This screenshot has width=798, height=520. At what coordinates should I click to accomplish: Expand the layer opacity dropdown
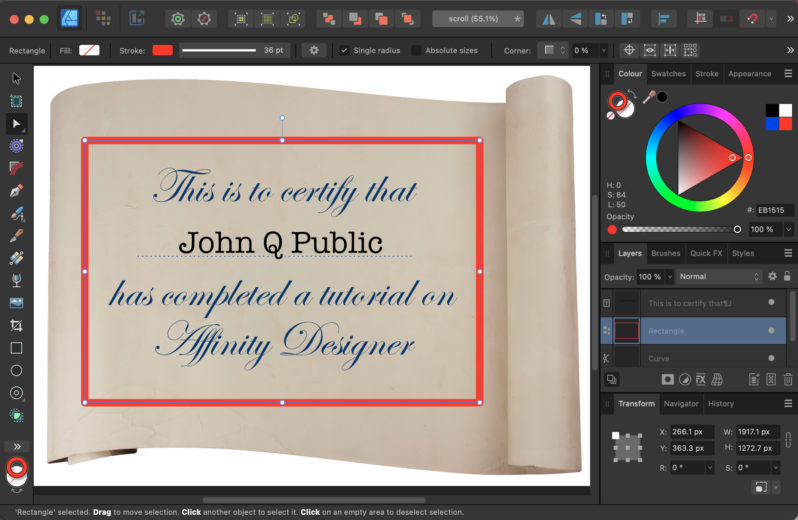[x=670, y=277]
